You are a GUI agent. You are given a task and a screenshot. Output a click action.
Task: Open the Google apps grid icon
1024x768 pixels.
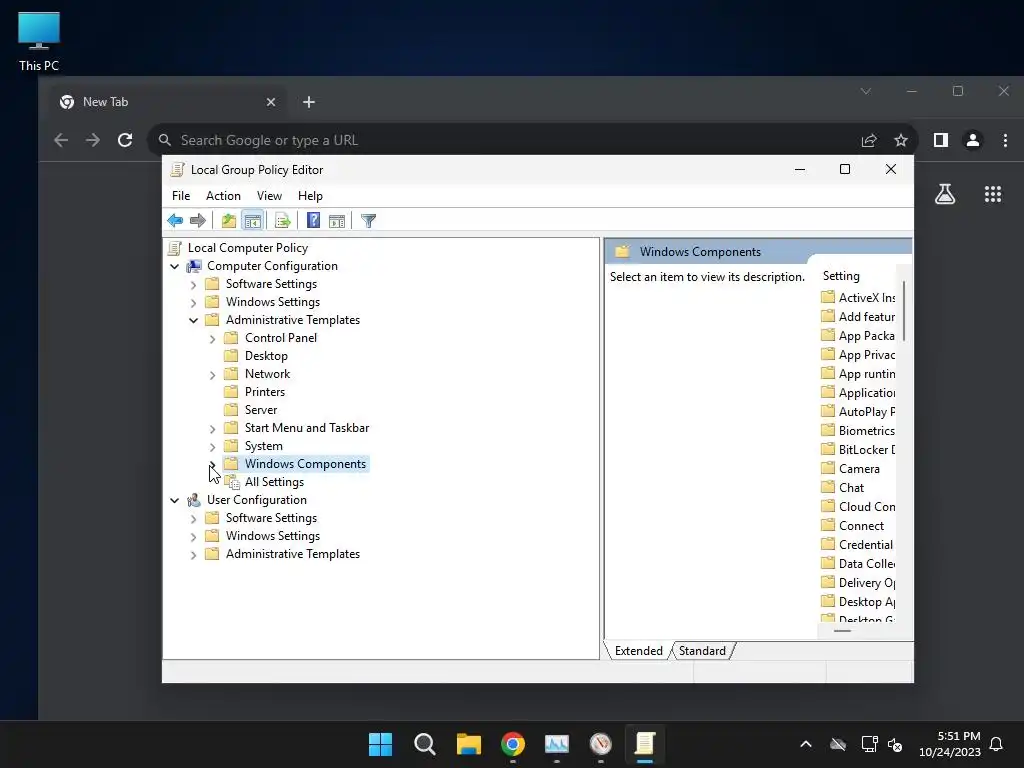tap(993, 194)
